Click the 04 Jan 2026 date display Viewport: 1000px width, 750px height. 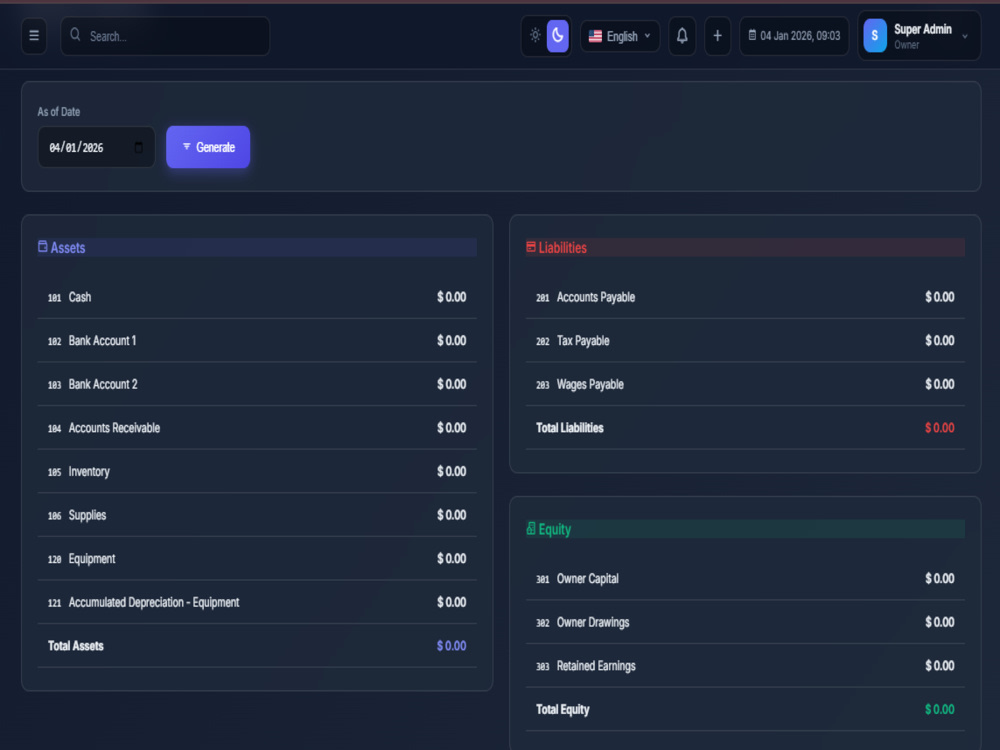coord(794,36)
